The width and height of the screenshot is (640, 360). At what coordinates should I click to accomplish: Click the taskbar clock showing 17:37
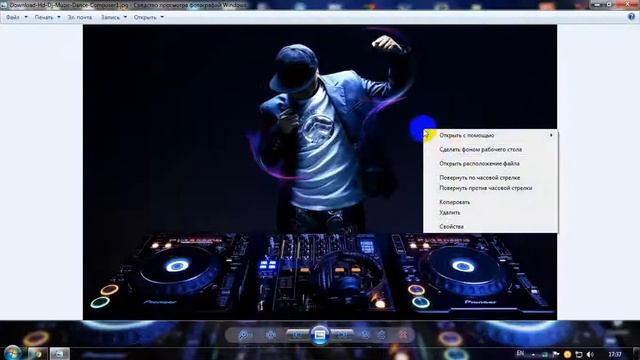click(x=615, y=354)
